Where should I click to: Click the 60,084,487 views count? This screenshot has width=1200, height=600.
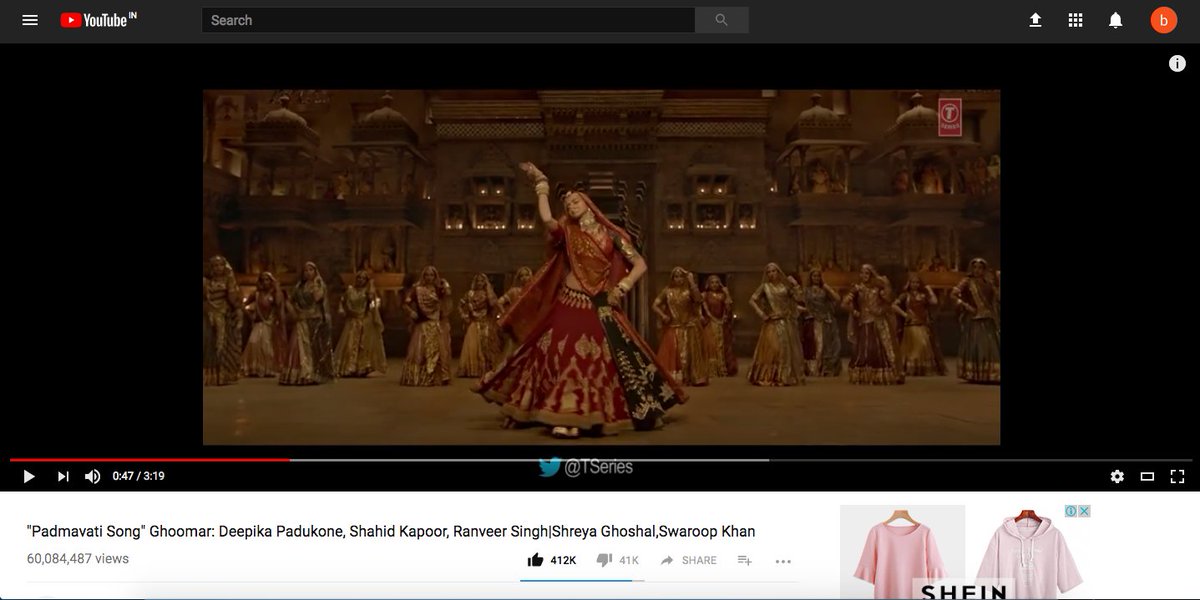click(x=78, y=559)
